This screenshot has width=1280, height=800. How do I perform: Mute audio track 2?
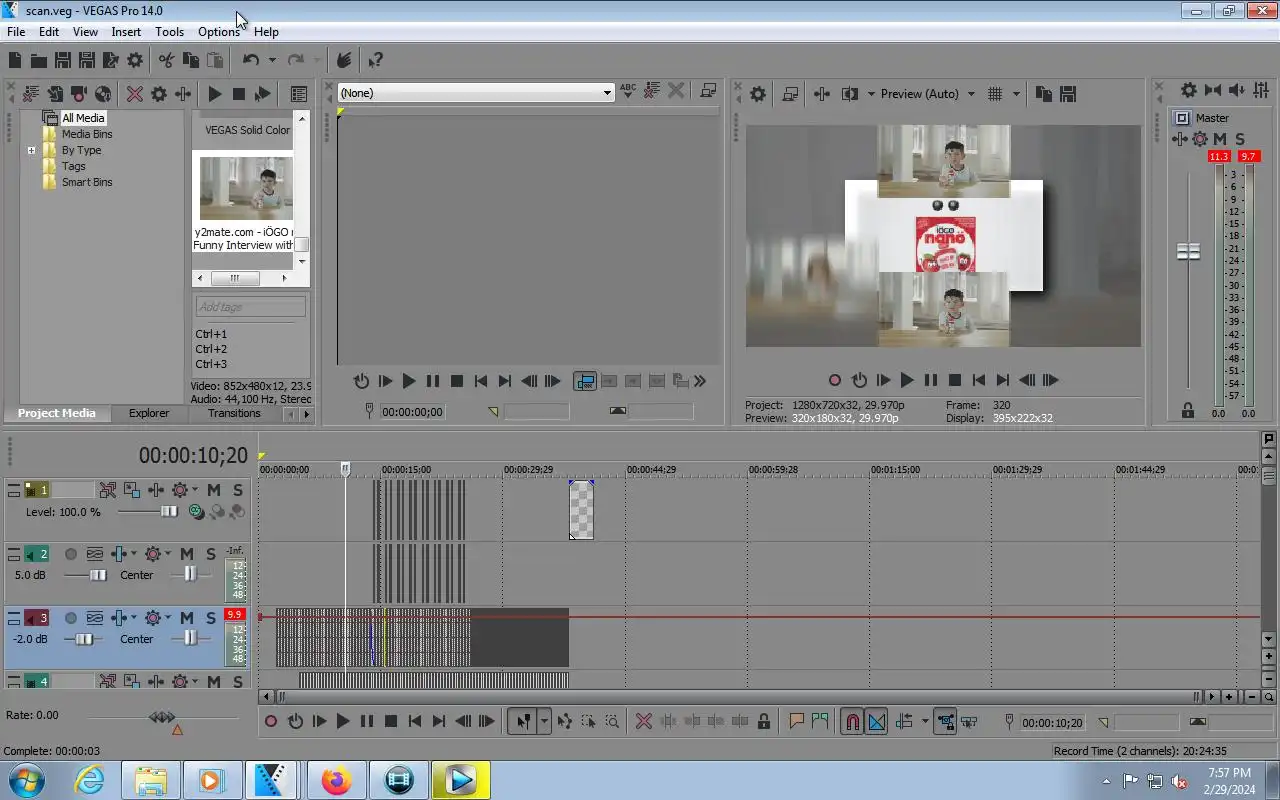[186, 554]
